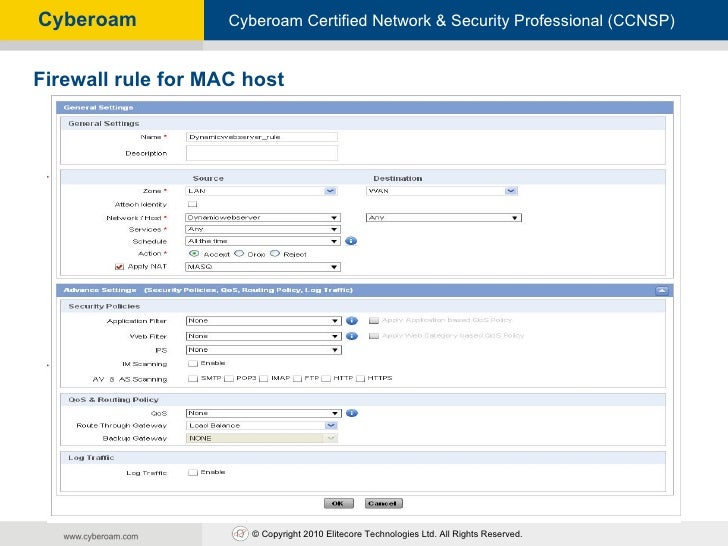Check the Log Traffic Enable box
728x546 pixels.
click(193, 472)
